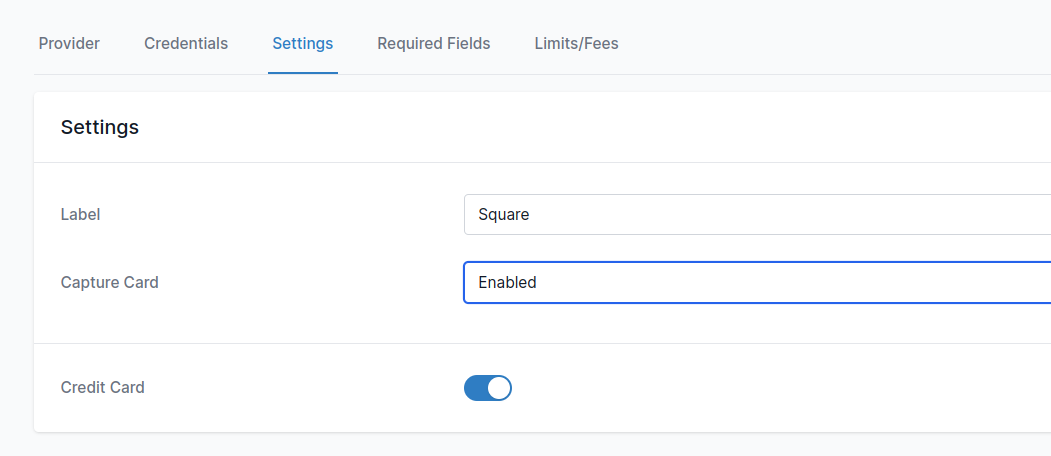
Task: Switch to the Provider tab
Action: 69,44
